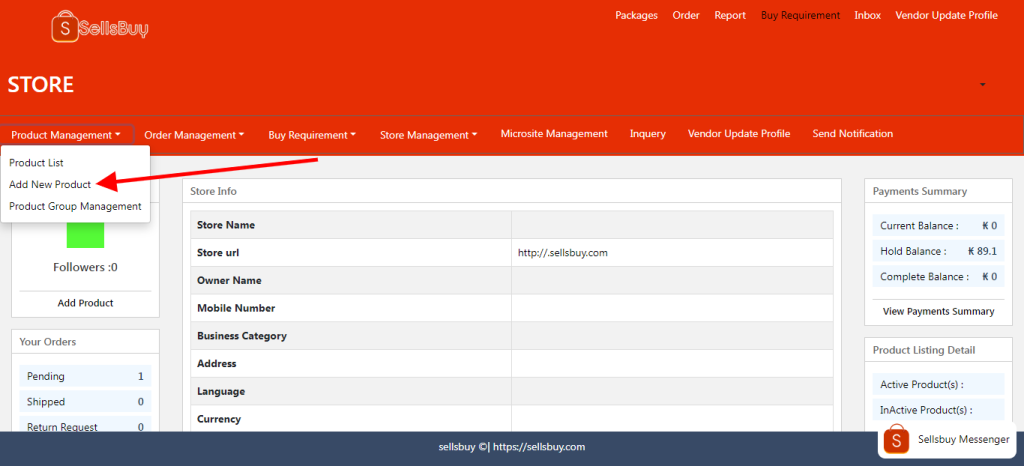Screen dimensions: 1024x466
Task: Click the Hold Balance ₭ 89.1 row
Action: [938, 251]
